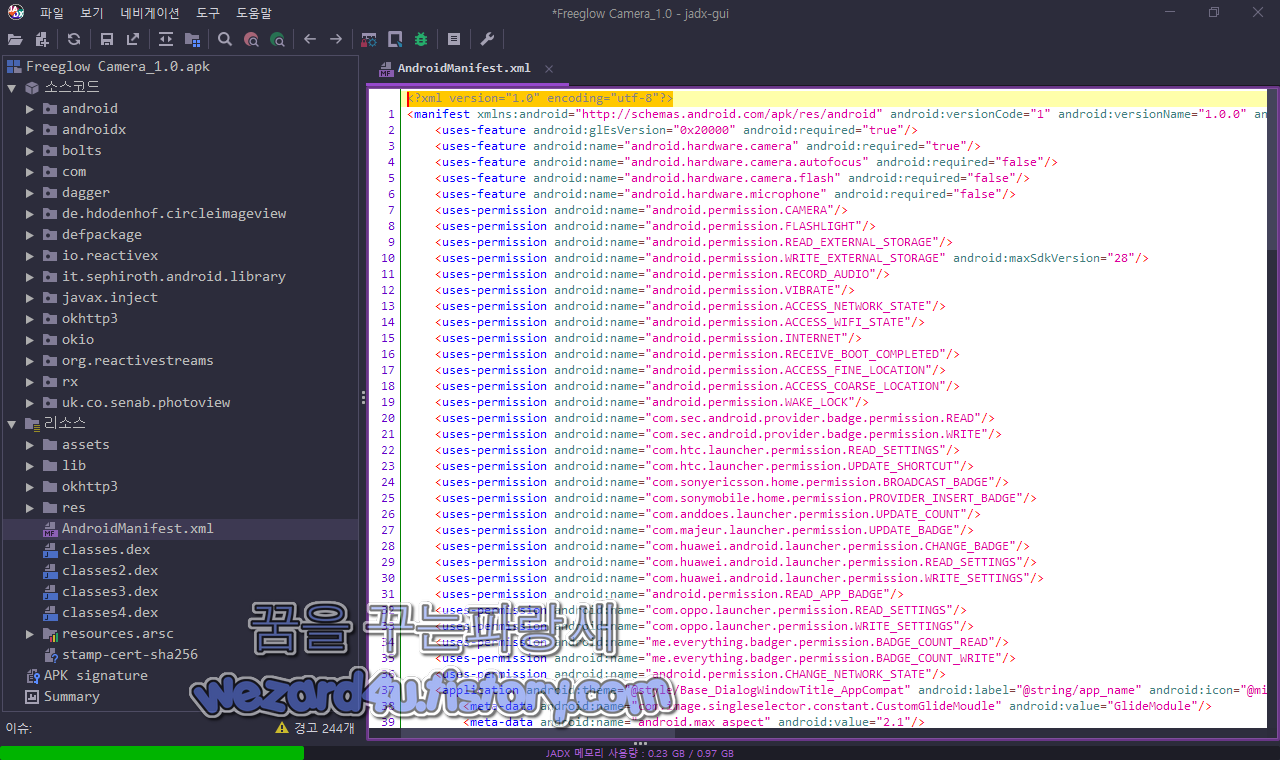Open the 보기 menu
This screenshot has height=760, width=1280.
(x=92, y=13)
